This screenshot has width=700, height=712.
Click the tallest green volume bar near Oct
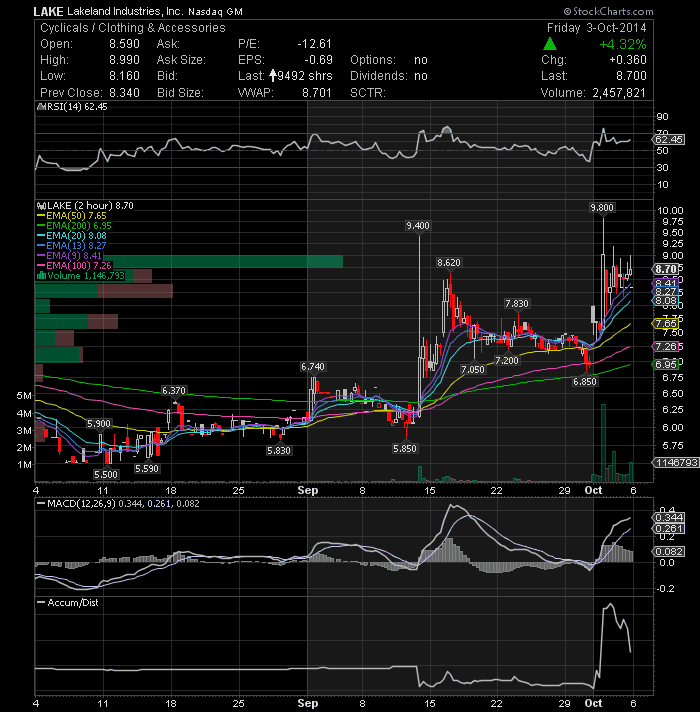(603, 443)
